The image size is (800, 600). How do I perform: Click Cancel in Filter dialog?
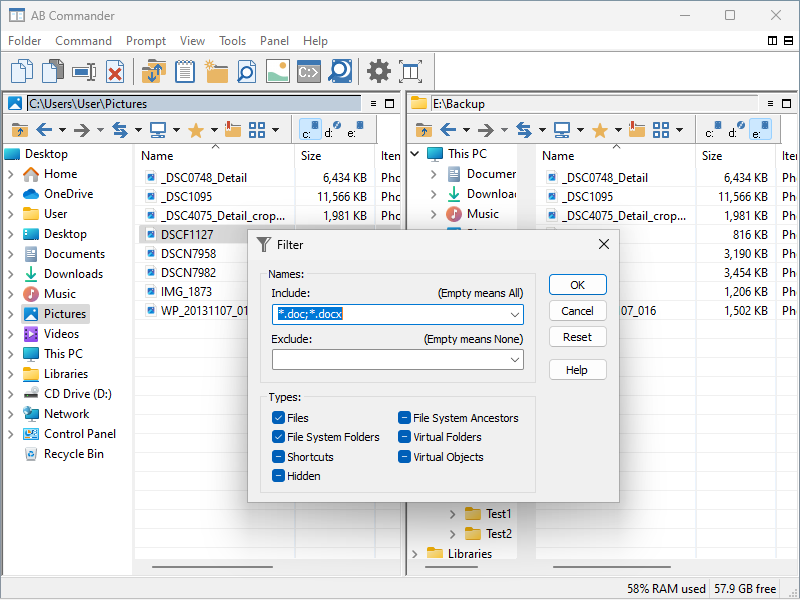(578, 311)
